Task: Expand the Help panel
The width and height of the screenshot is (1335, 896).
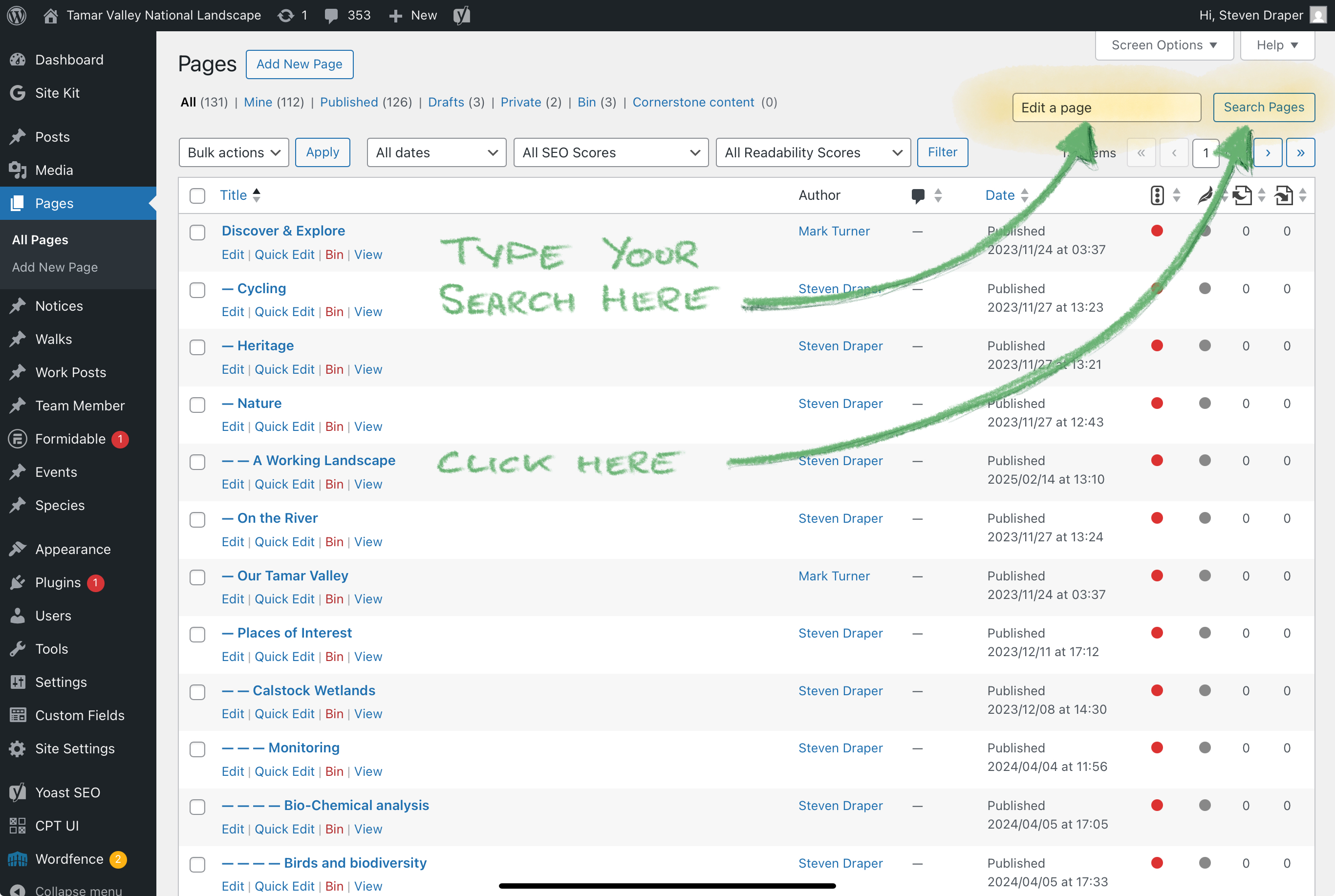Action: pyautogui.click(x=1277, y=45)
